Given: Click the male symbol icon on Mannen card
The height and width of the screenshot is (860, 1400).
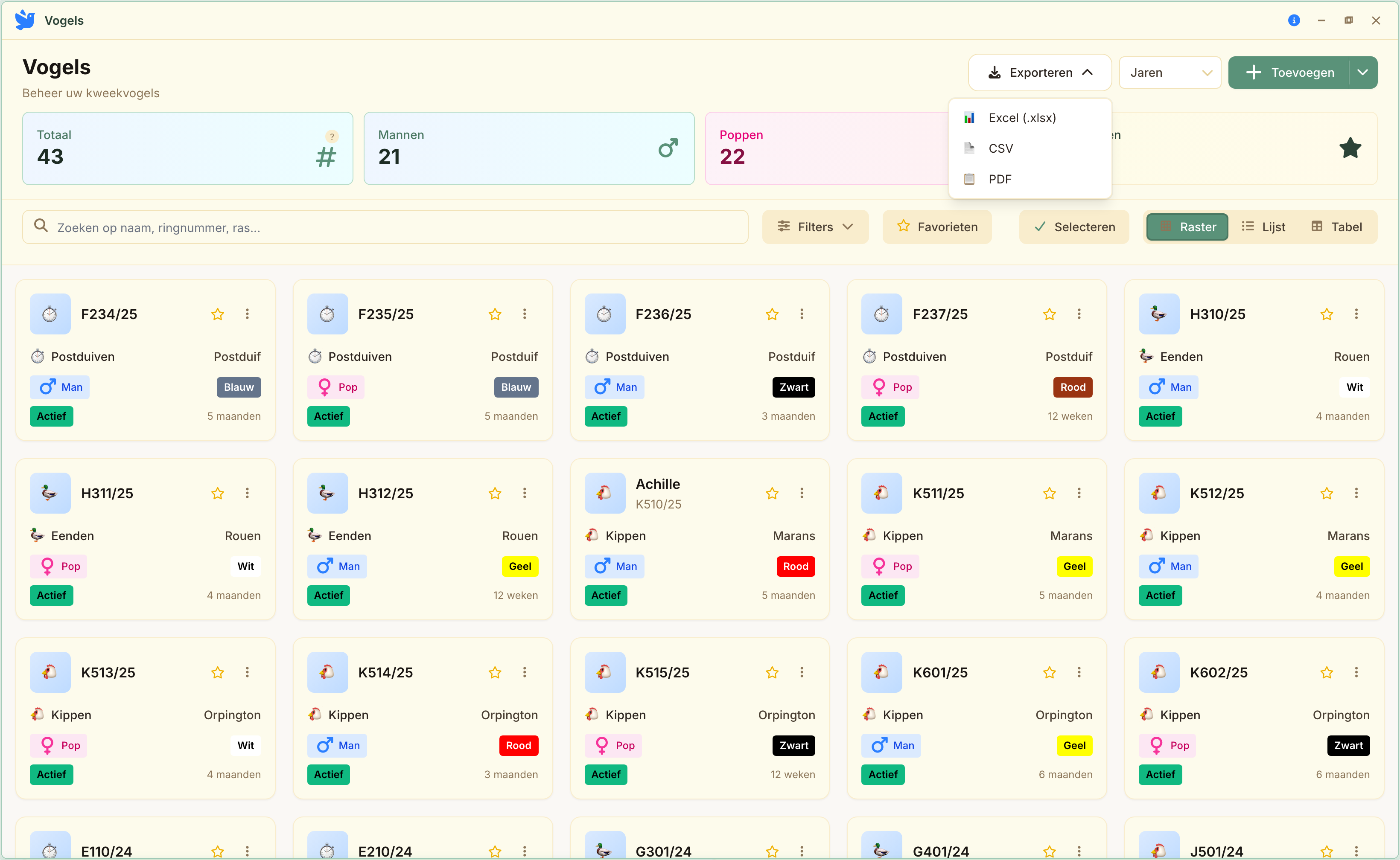Looking at the screenshot, I should 668,148.
